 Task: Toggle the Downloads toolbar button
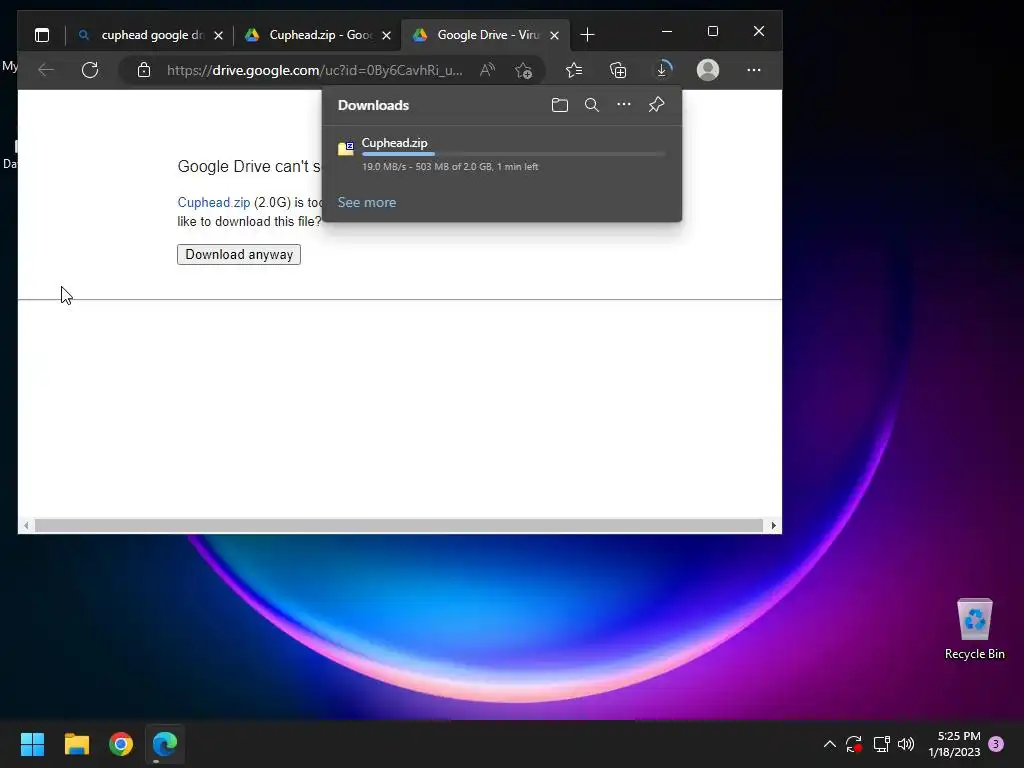click(x=663, y=70)
